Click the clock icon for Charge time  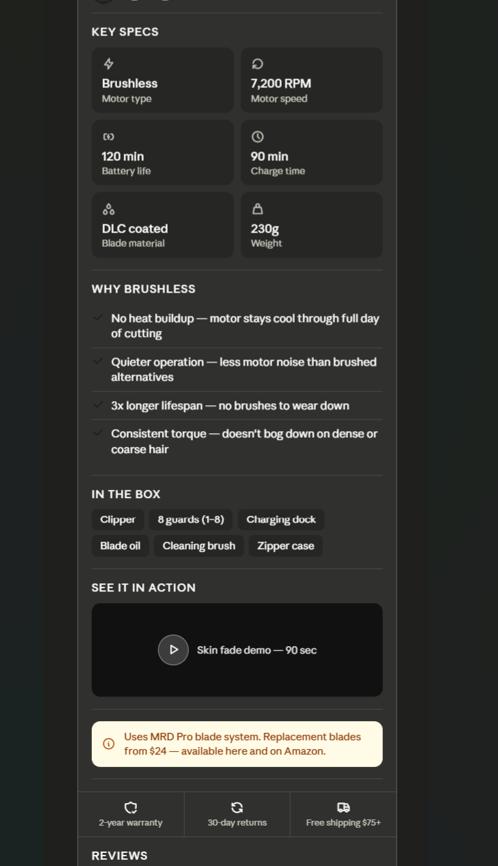pos(257,136)
